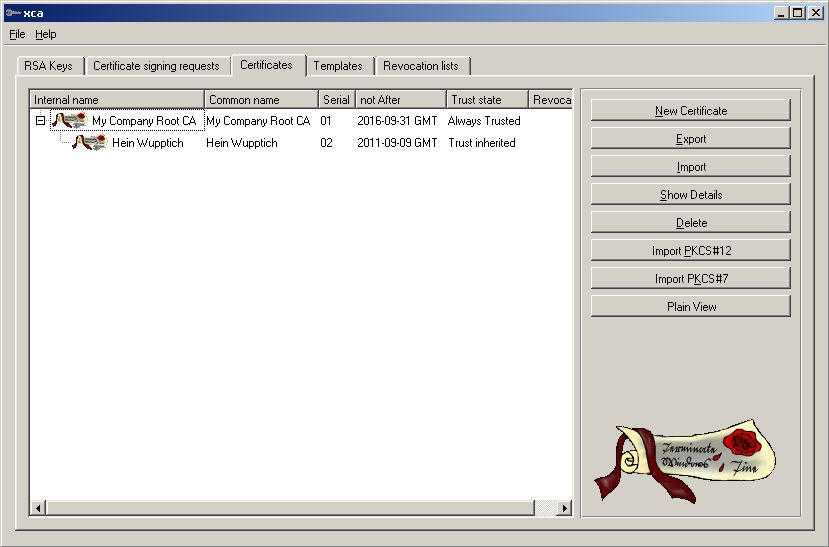Switch to the RSA Keys tab
Image resolution: width=829 pixels, height=547 pixels.
[x=47, y=66]
